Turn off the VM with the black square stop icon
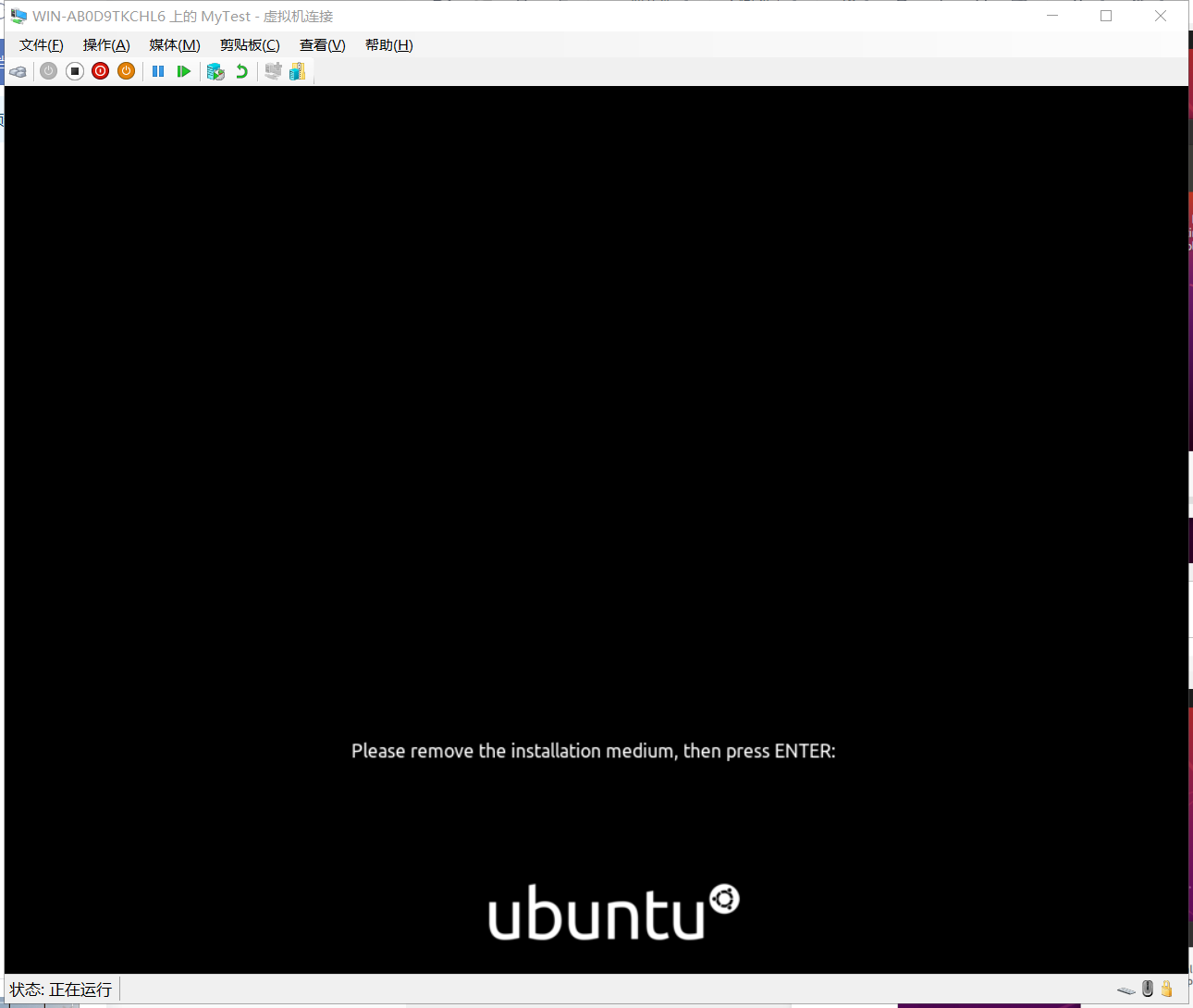The height and width of the screenshot is (1008, 1193). (x=75, y=71)
